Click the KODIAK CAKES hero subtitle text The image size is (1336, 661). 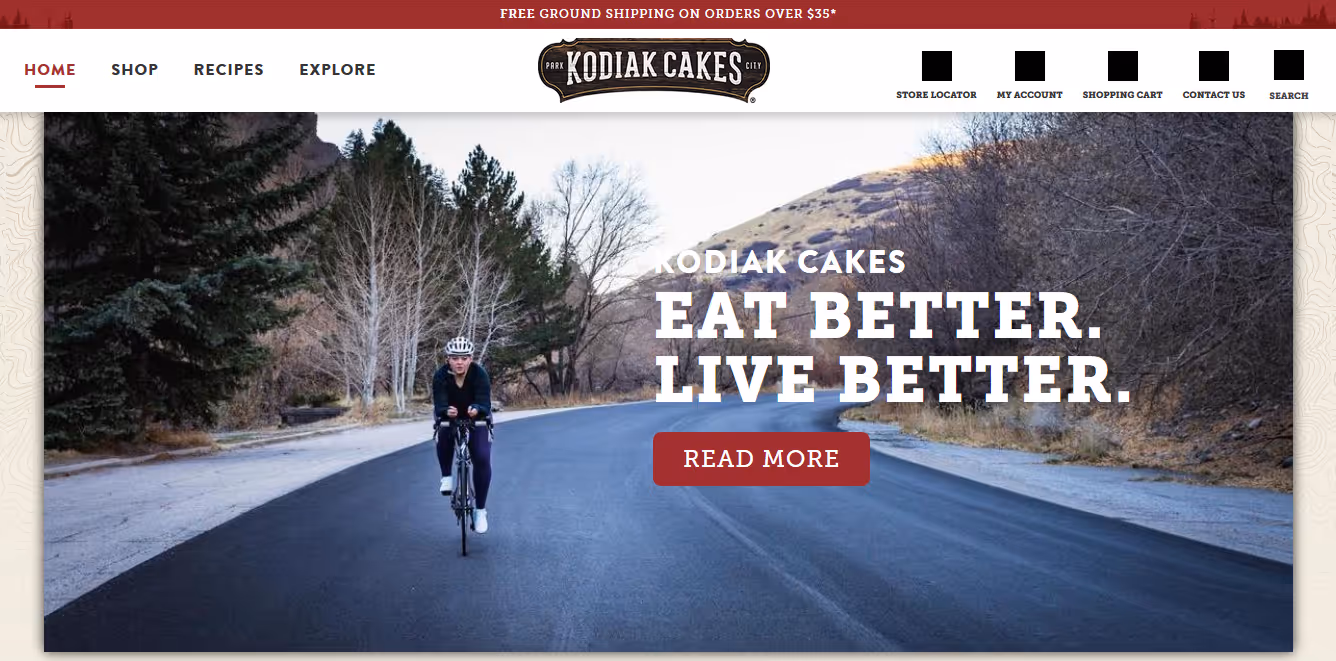[780, 262]
